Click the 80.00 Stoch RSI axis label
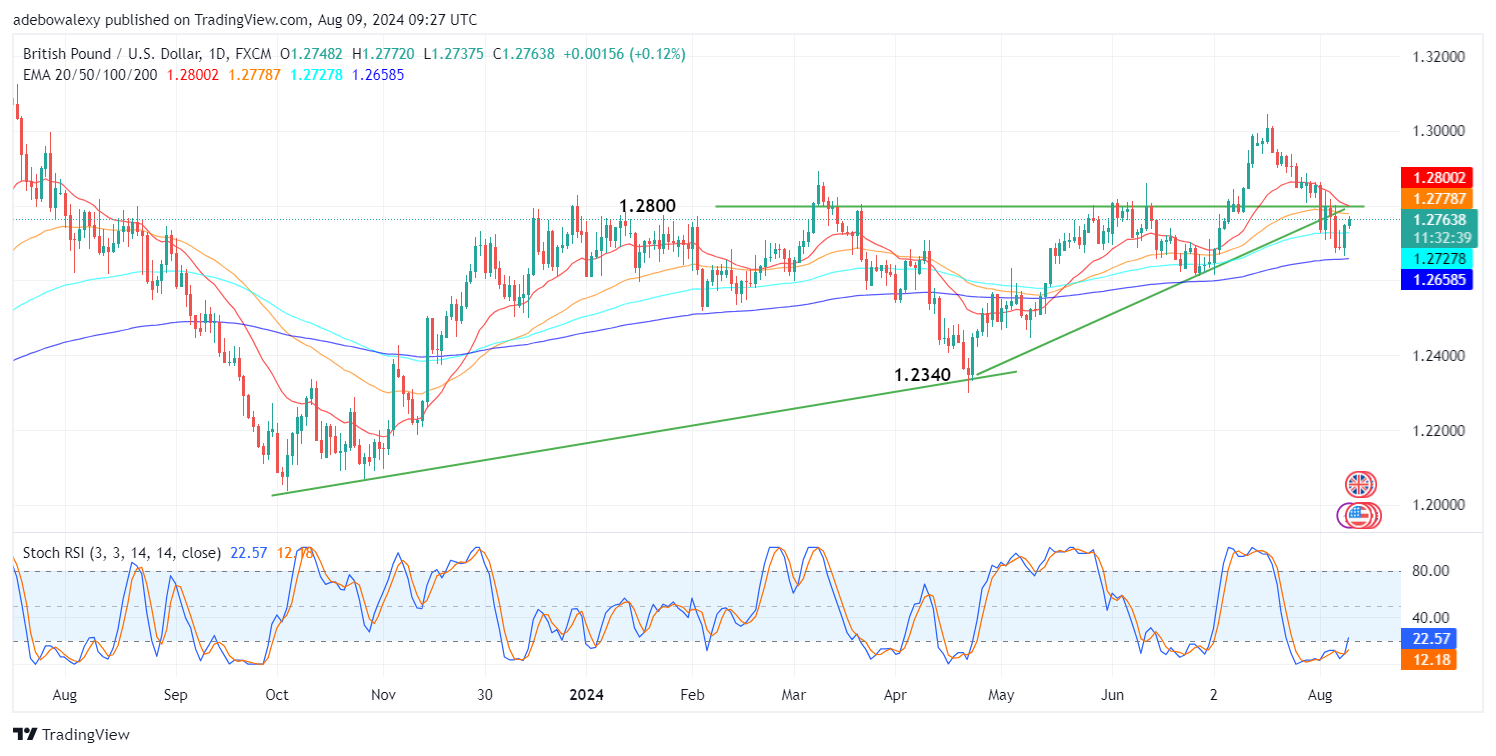 tap(1430, 571)
